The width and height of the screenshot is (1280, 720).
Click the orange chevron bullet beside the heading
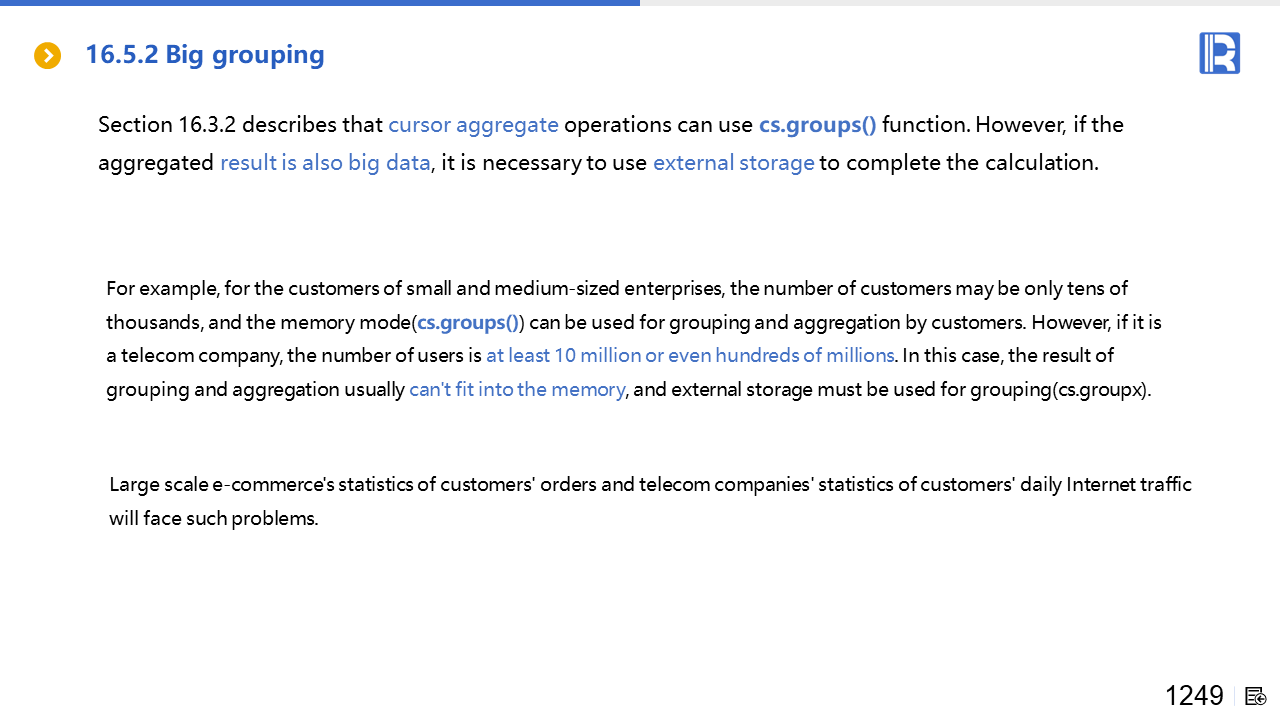tap(47, 56)
